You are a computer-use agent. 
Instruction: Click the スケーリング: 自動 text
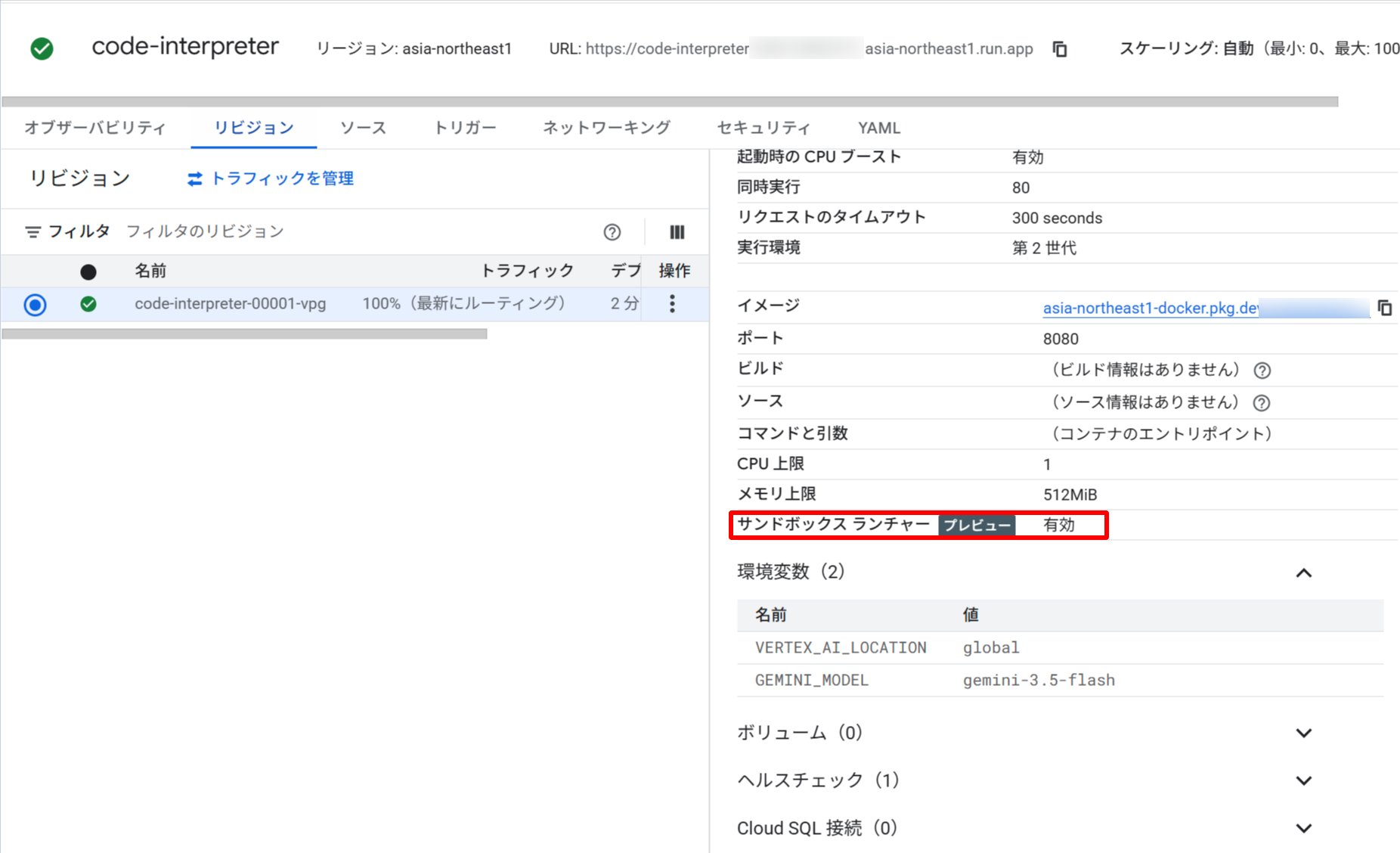pyautogui.click(x=1186, y=49)
